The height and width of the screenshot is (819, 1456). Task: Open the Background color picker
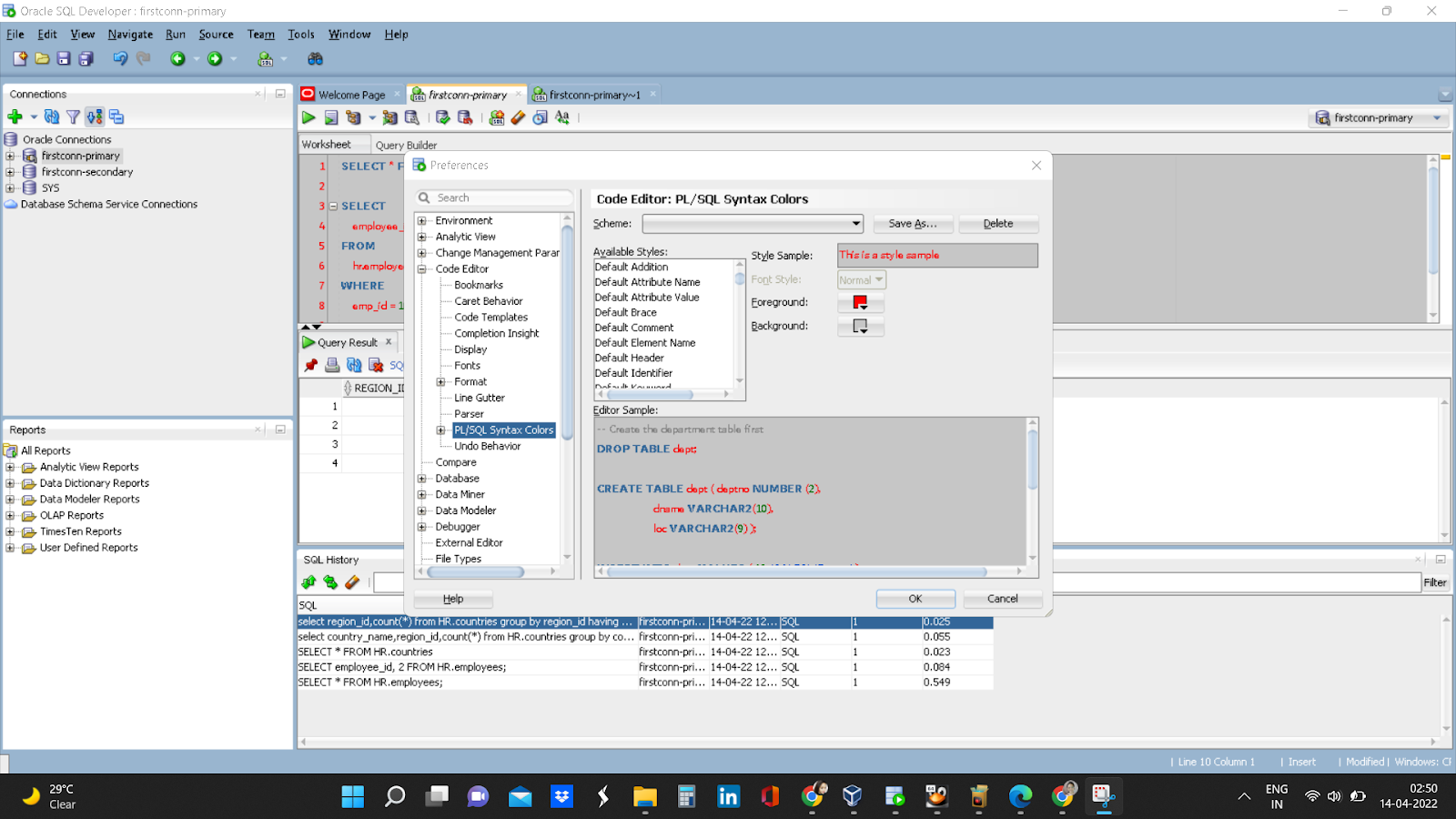click(860, 326)
